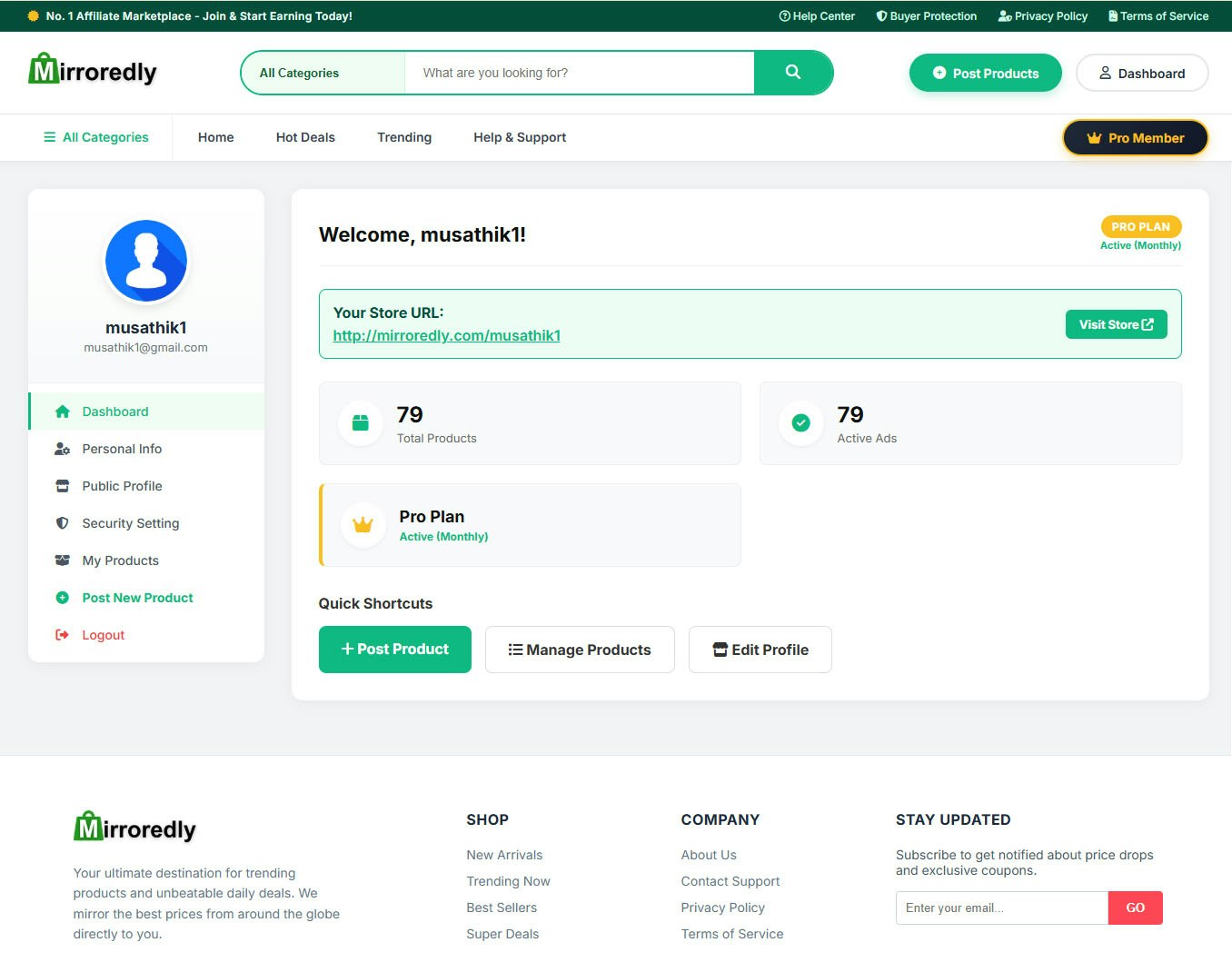This screenshot has height=972, width=1232.
Task: Switch to the Hot Deals tab
Action: click(304, 137)
